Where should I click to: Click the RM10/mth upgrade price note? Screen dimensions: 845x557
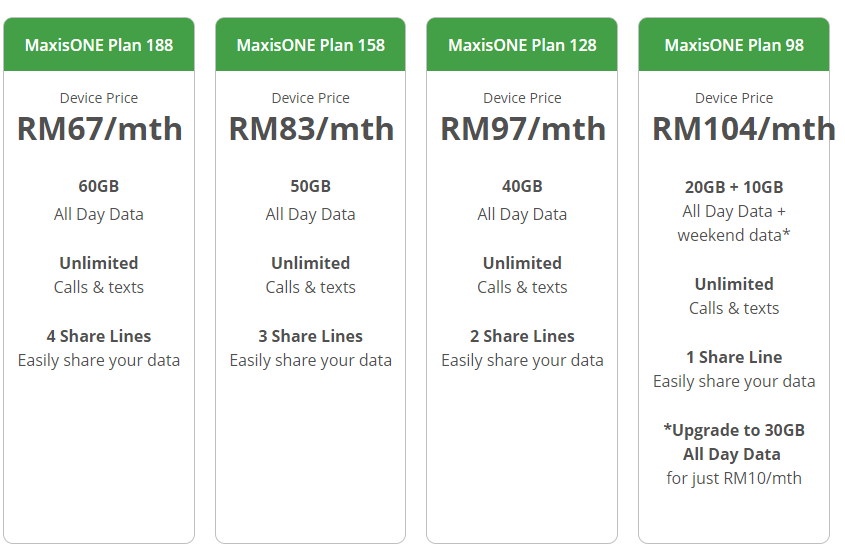pyautogui.click(x=734, y=478)
